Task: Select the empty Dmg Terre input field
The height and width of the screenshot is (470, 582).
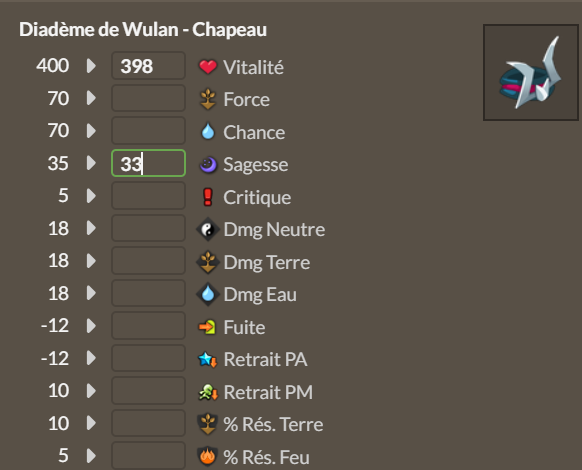Action: pos(148,261)
